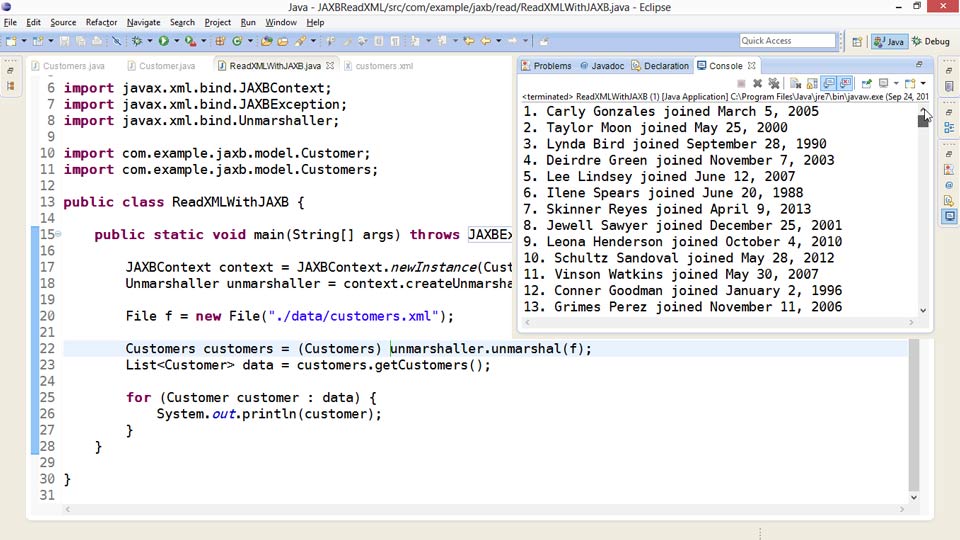Click the Quick Access search field
The width and height of the screenshot is (960, 540).
coord(787,40)
